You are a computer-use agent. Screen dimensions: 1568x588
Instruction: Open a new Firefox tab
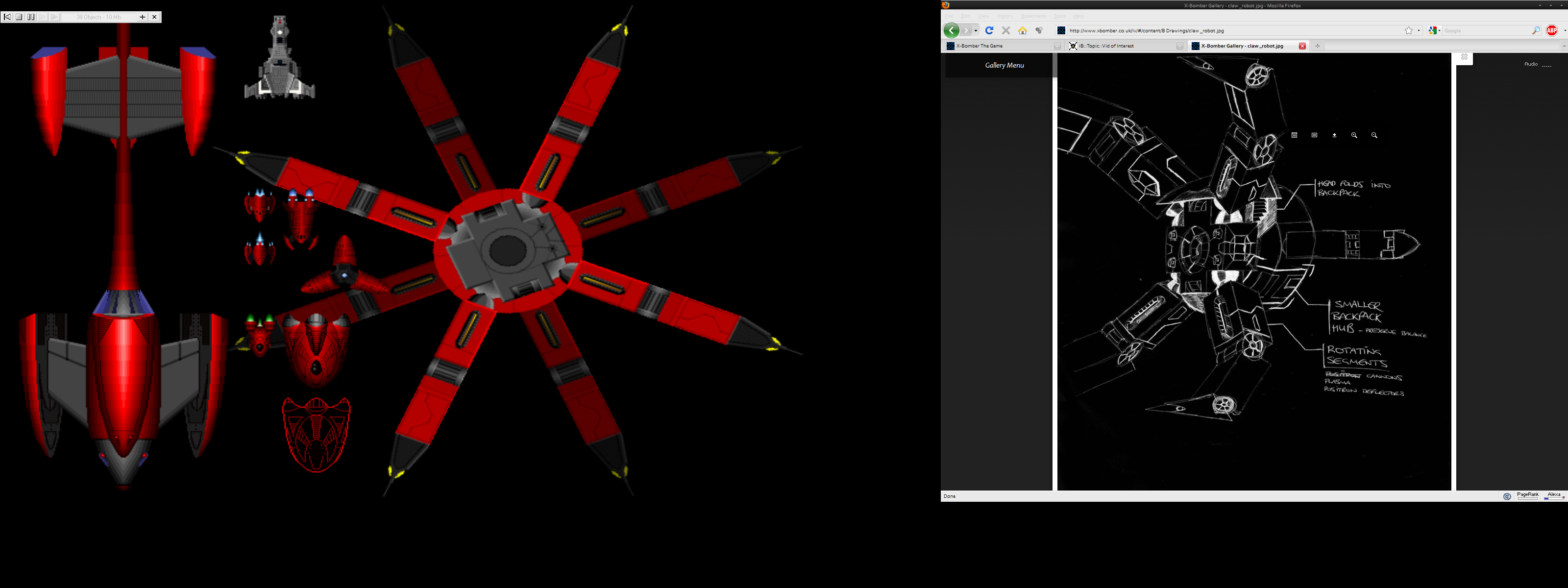click(x=1317, y=46)
